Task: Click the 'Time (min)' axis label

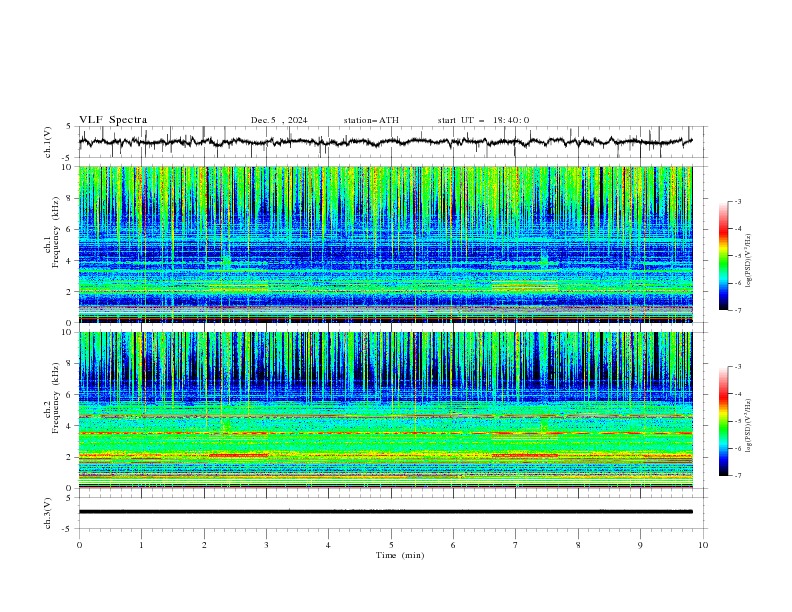Action: tap(400, 555)
